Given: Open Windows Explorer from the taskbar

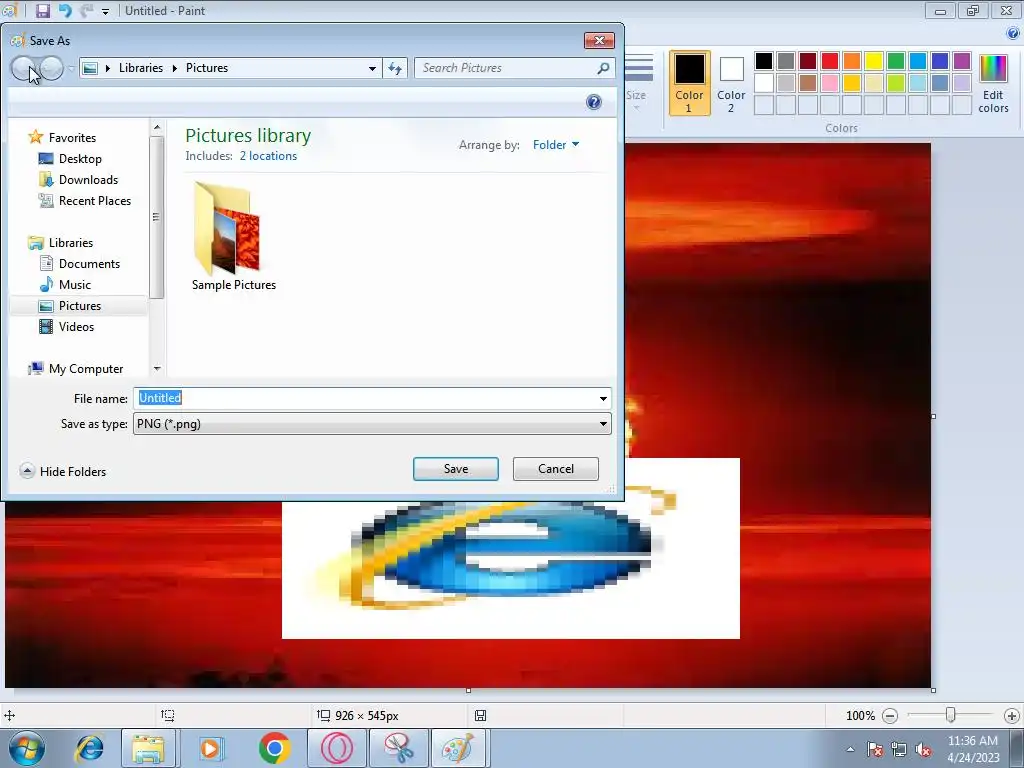Looking at the screenshot, I should tap(148, 748).
